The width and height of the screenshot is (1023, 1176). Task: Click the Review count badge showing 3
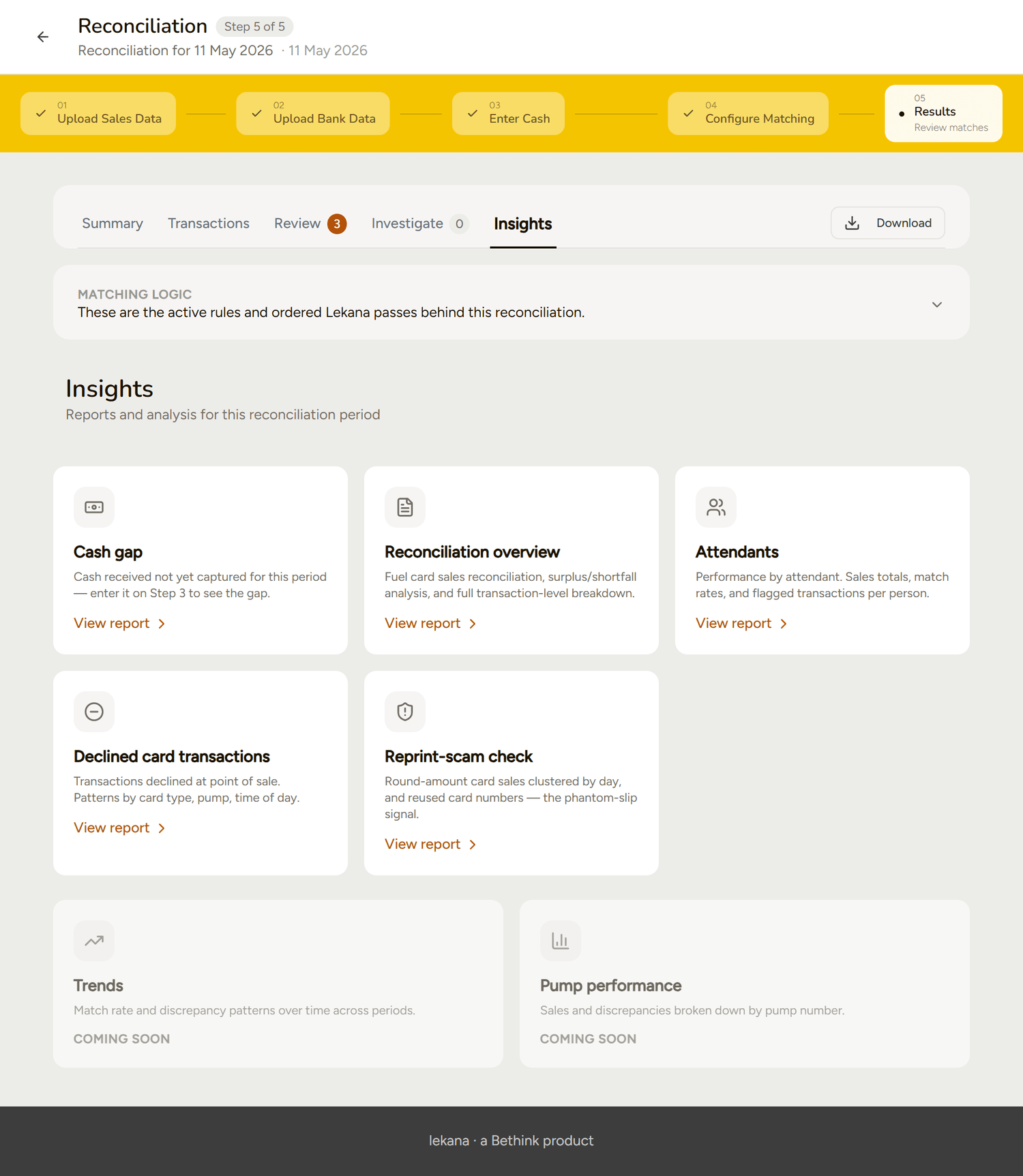point(337,224)
